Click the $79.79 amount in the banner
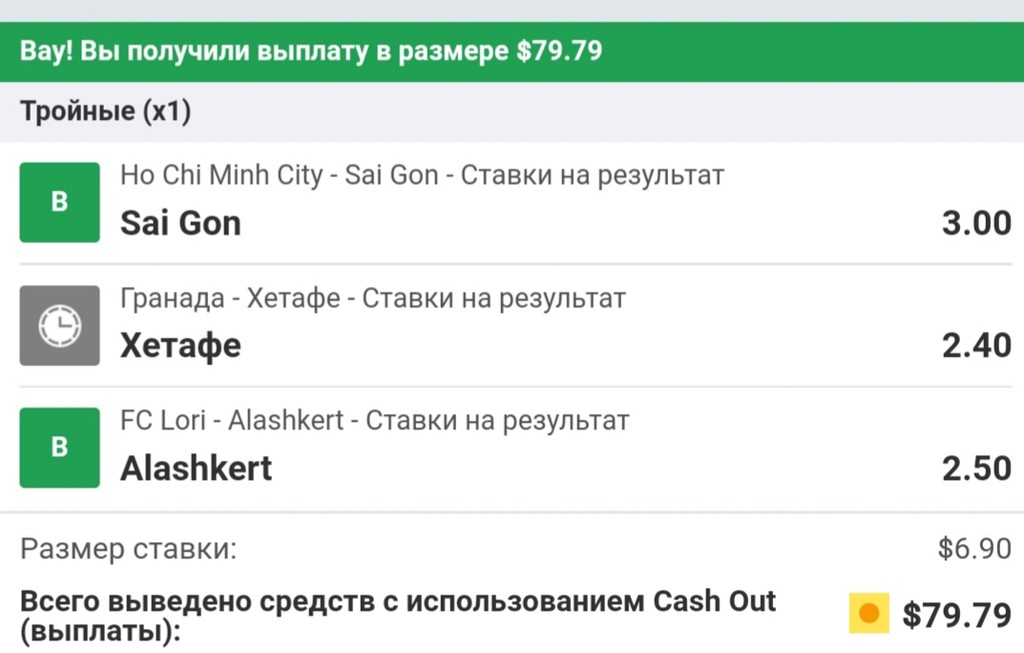Screen dimensions: 1024x653 click(559, 51)
